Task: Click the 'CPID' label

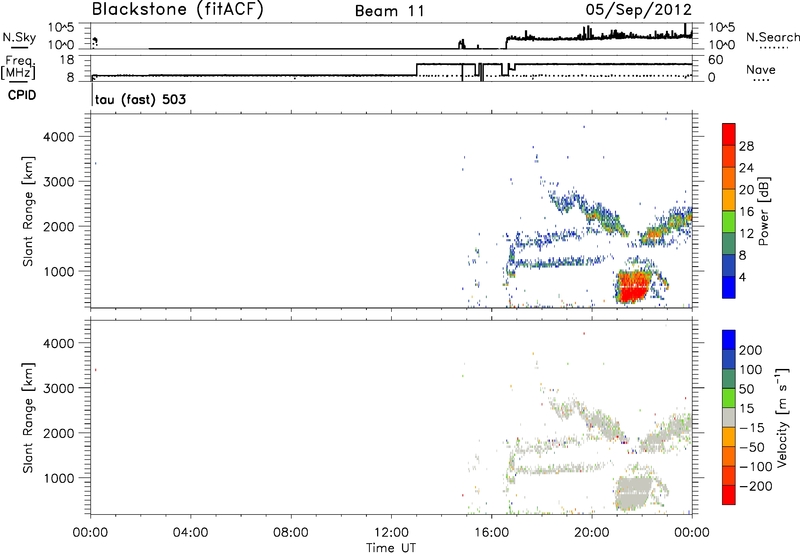Action: point(22,95)
